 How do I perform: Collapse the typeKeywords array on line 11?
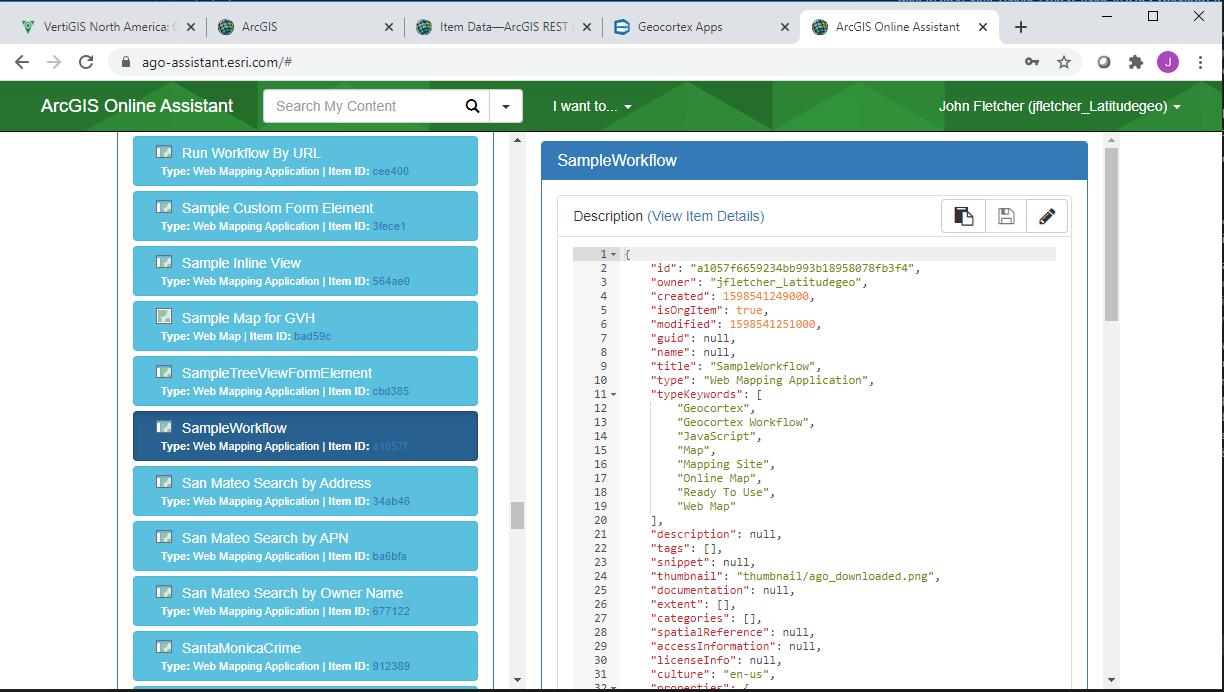pos(614,394)
